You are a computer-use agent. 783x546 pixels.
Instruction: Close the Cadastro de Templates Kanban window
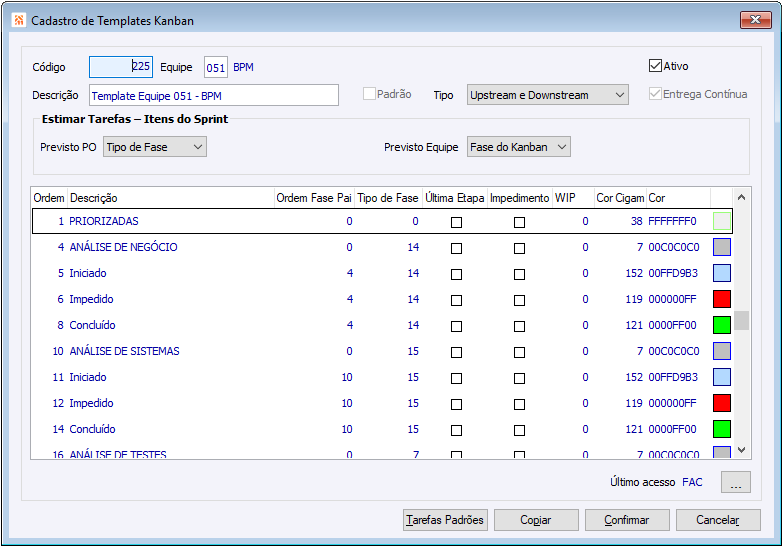click(756, 20)
